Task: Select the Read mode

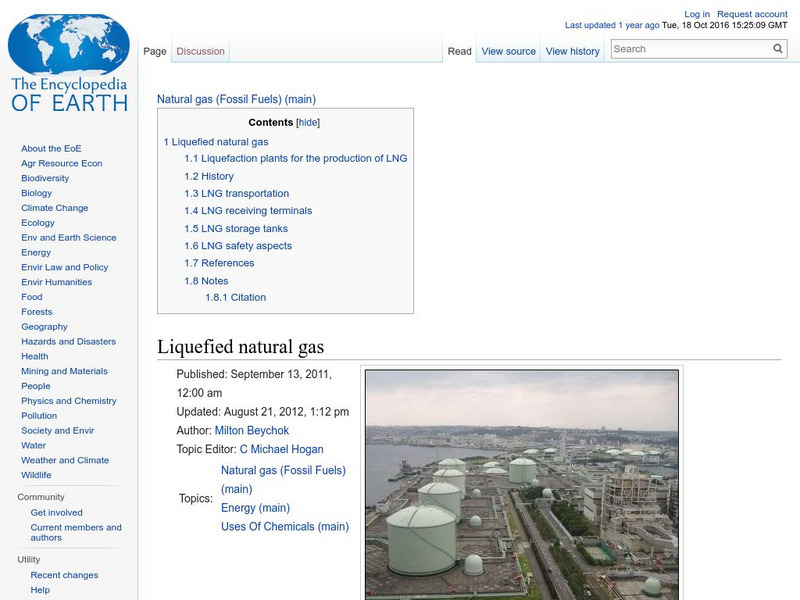Action: coord(459,51)
